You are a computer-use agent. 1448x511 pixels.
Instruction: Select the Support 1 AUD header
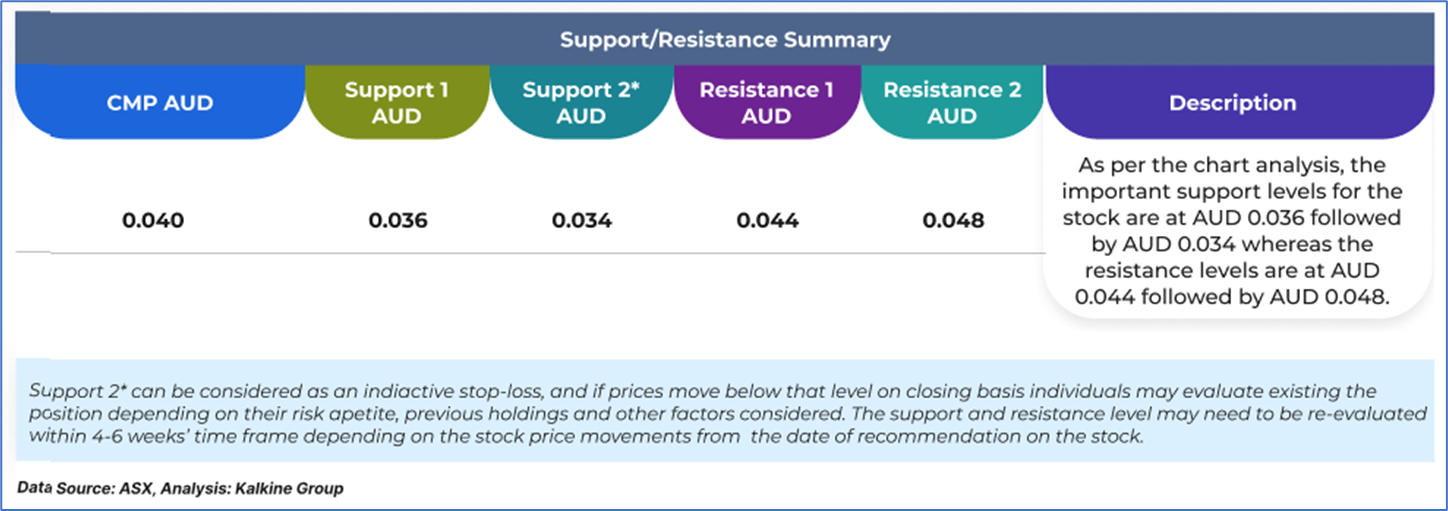[x=397, y=103]
